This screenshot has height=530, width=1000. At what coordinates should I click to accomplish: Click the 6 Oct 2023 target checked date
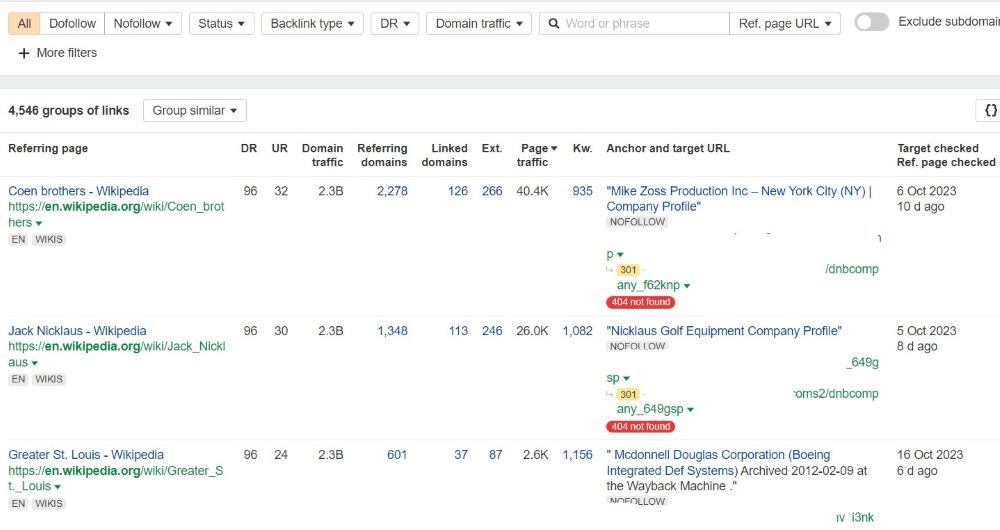(927, 191)
